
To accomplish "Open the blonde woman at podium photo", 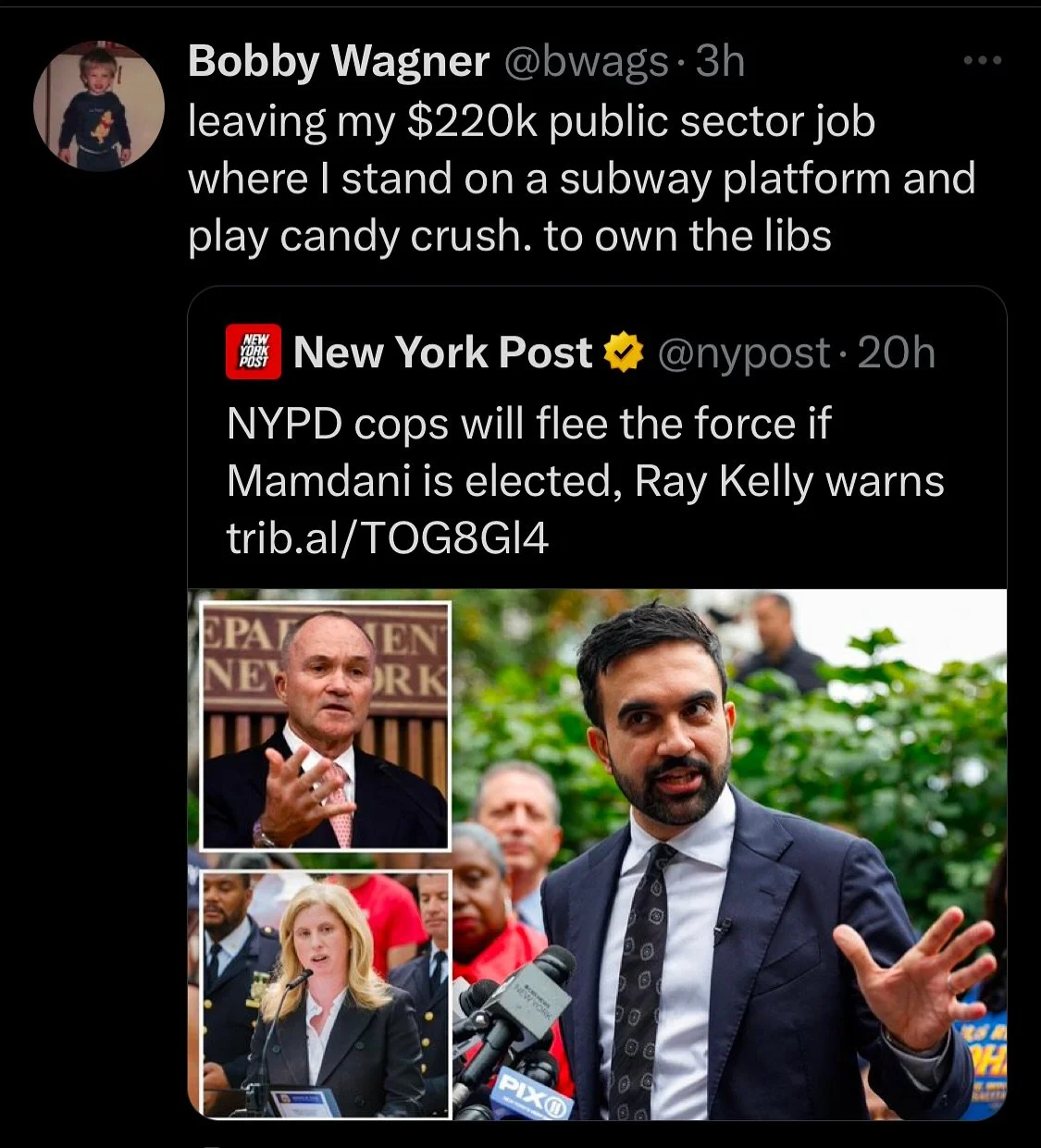I will pyautogui.click(x=325, y=993).
